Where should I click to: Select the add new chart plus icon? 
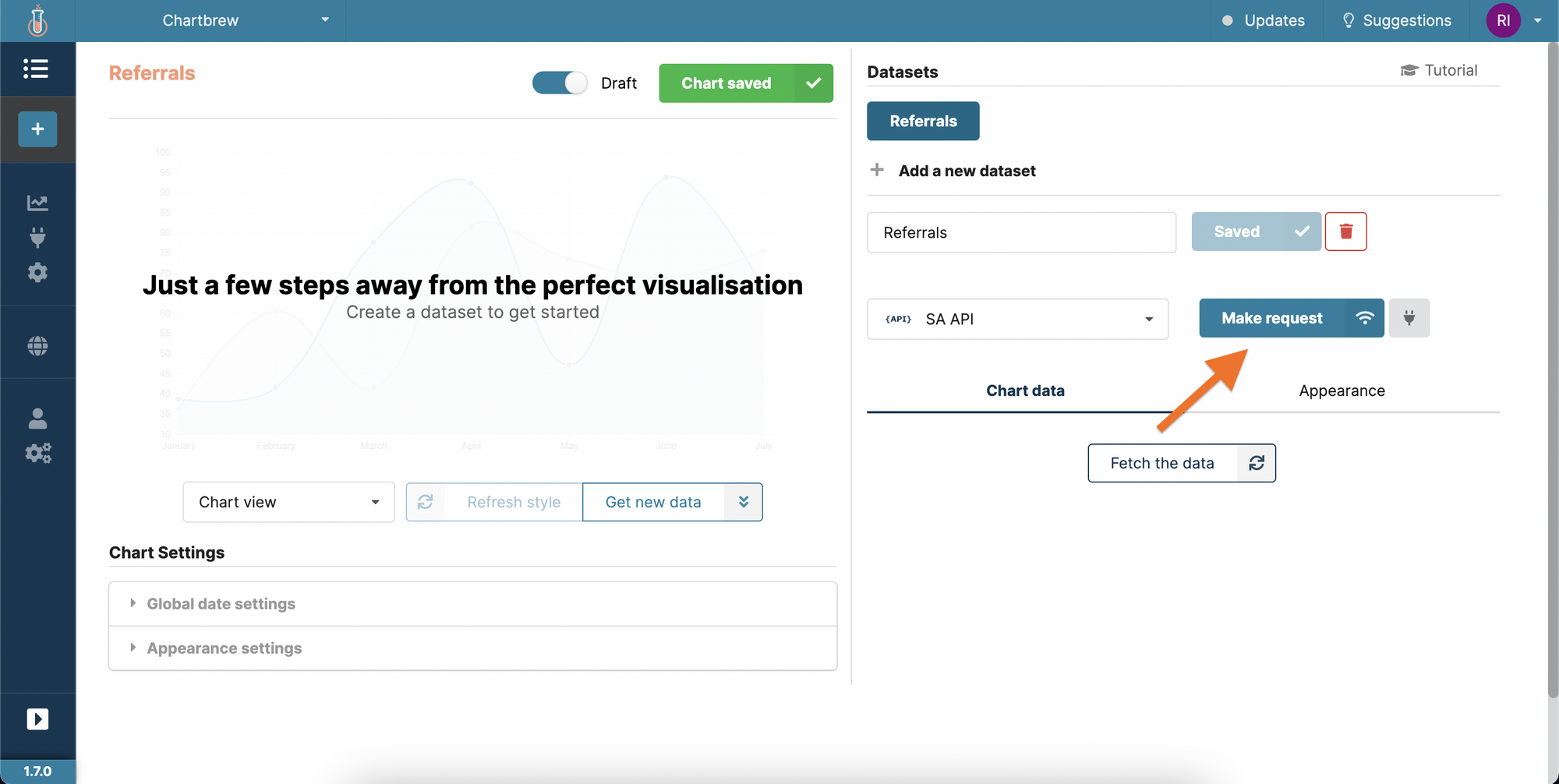pyautogui.click(x=37, y=129)
